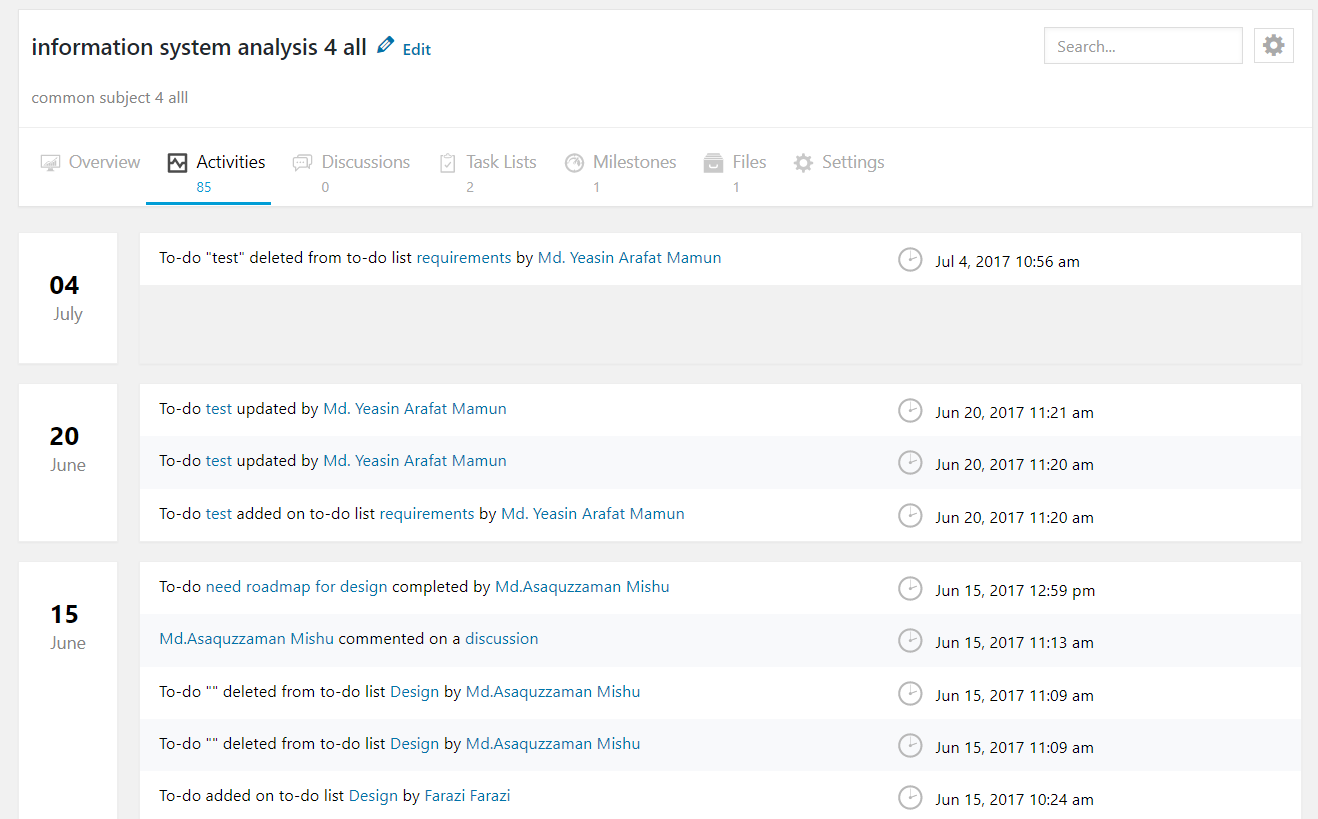Click the Files archive box icon
1318x819 pixels.
[x=713, y=162]
